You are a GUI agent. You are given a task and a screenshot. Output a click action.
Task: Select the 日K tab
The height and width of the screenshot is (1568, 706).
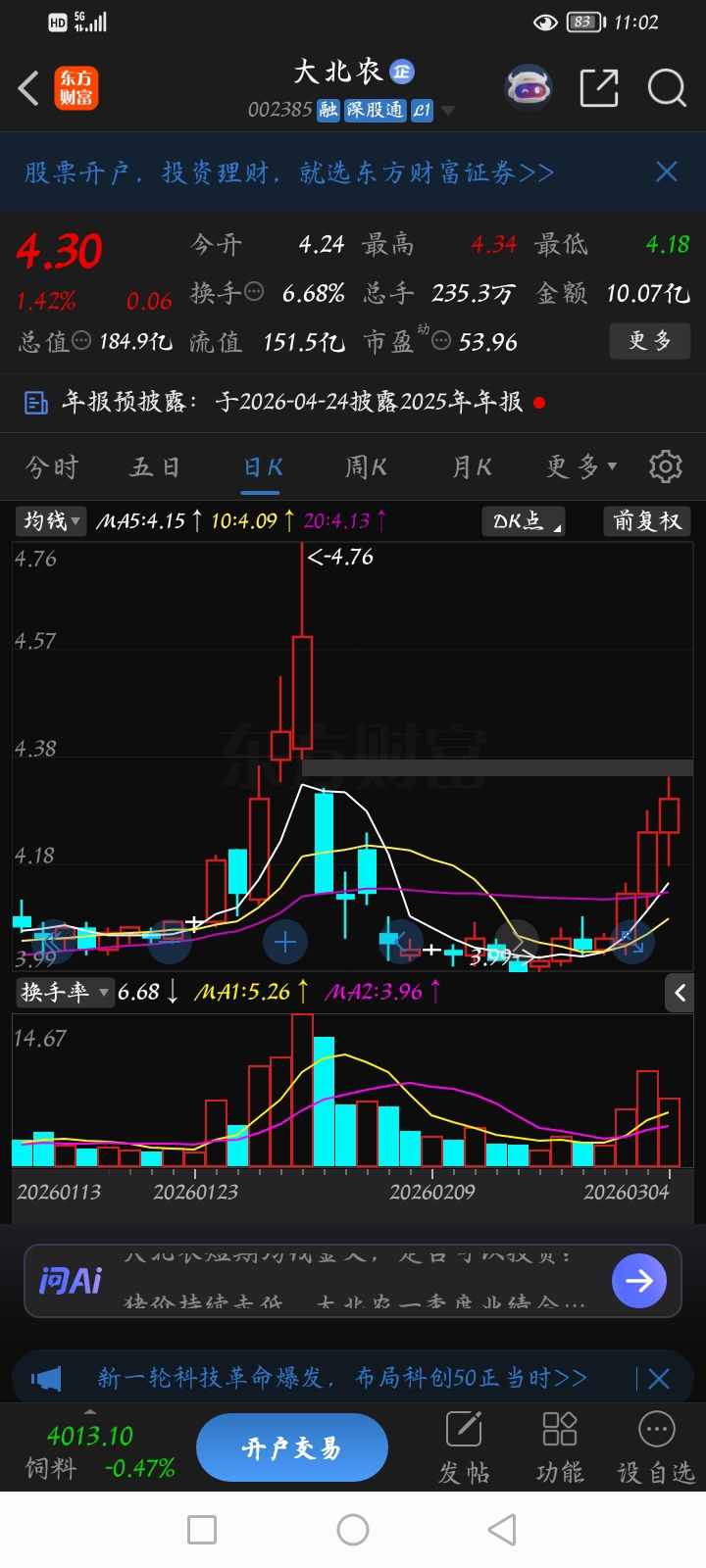tap(263, 466)
